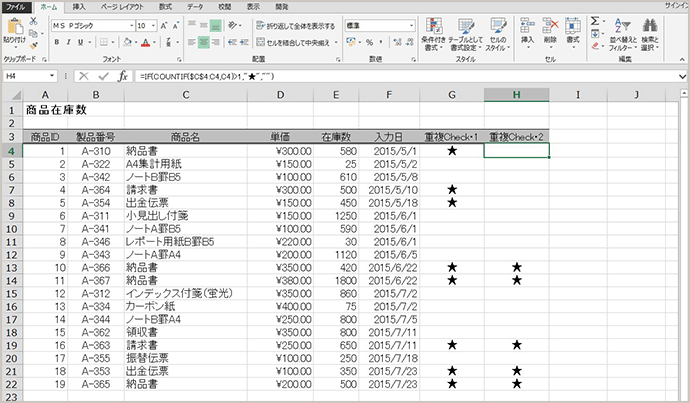Apply comma style number format
This screenshot has width=690, height=403.
click(x=381, y=42)
